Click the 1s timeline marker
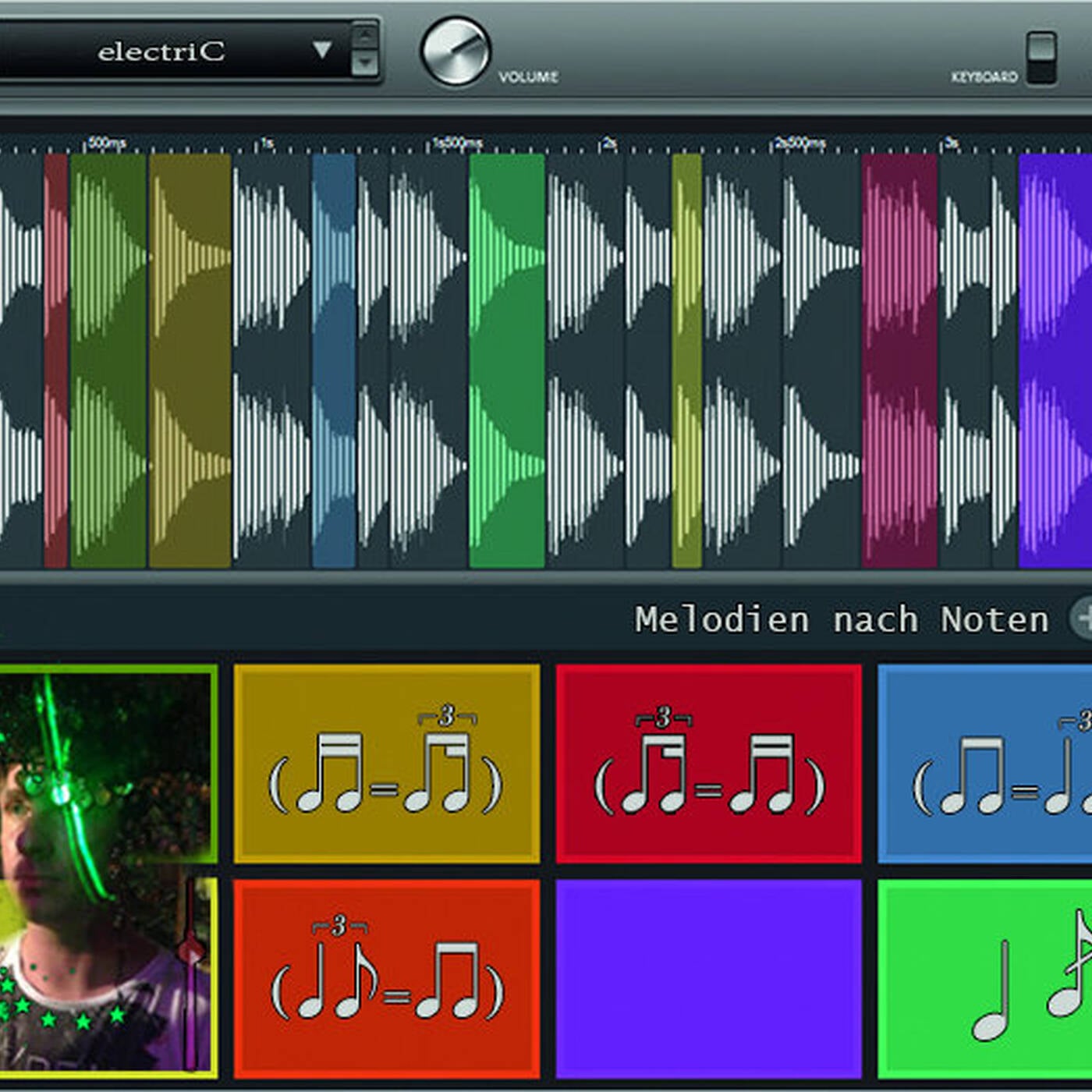1092x1092 pixels. (265, 144)
